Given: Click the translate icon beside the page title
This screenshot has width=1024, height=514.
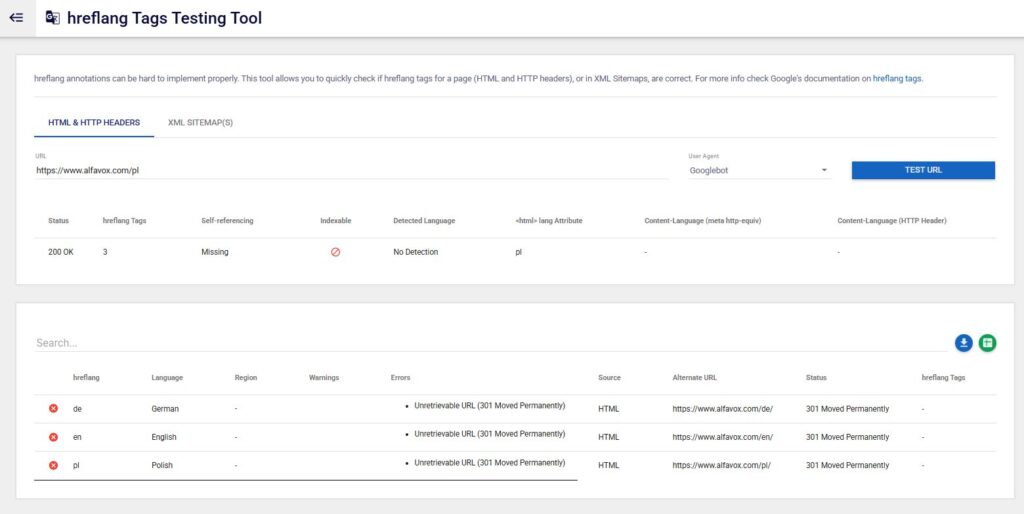Looking at the screenshot, I should [x=52, y=18].
